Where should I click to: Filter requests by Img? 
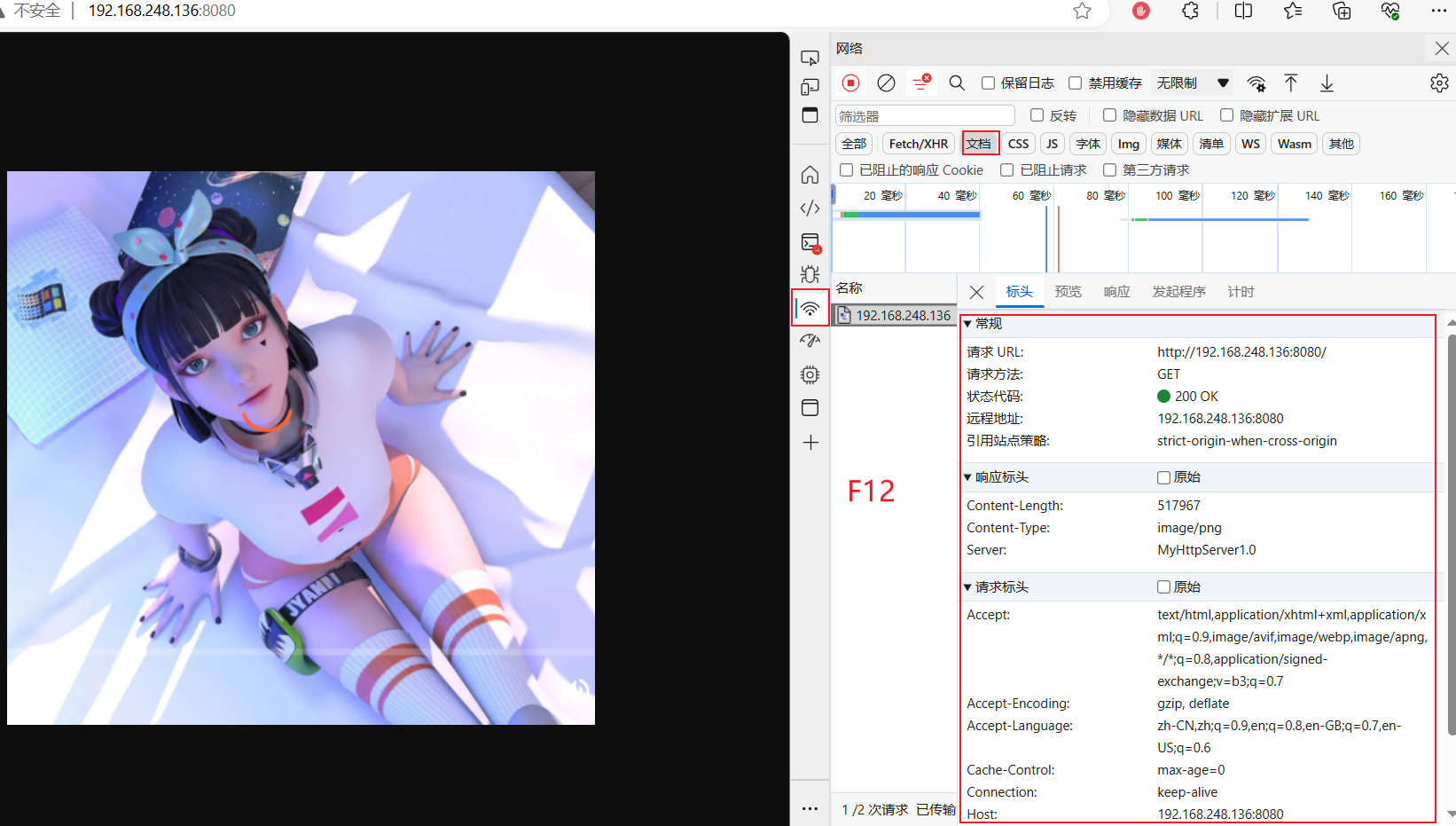(x=1129, y=144)
